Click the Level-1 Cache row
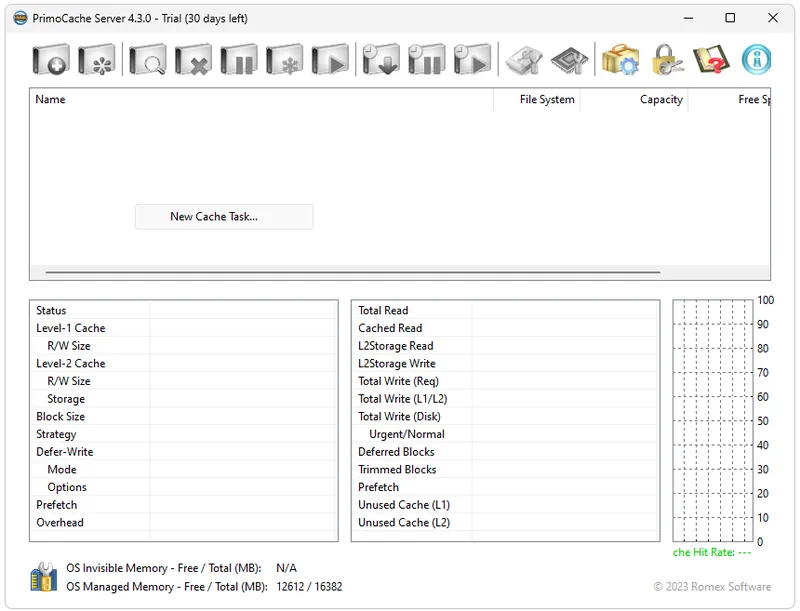This screenshot has height=611, width=800. [x=184, y=328]
